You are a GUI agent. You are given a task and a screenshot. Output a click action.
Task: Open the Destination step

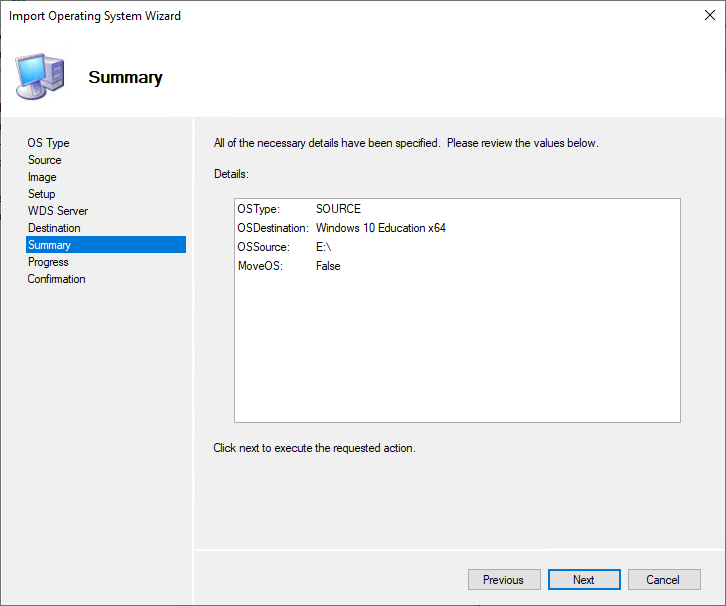54,228
